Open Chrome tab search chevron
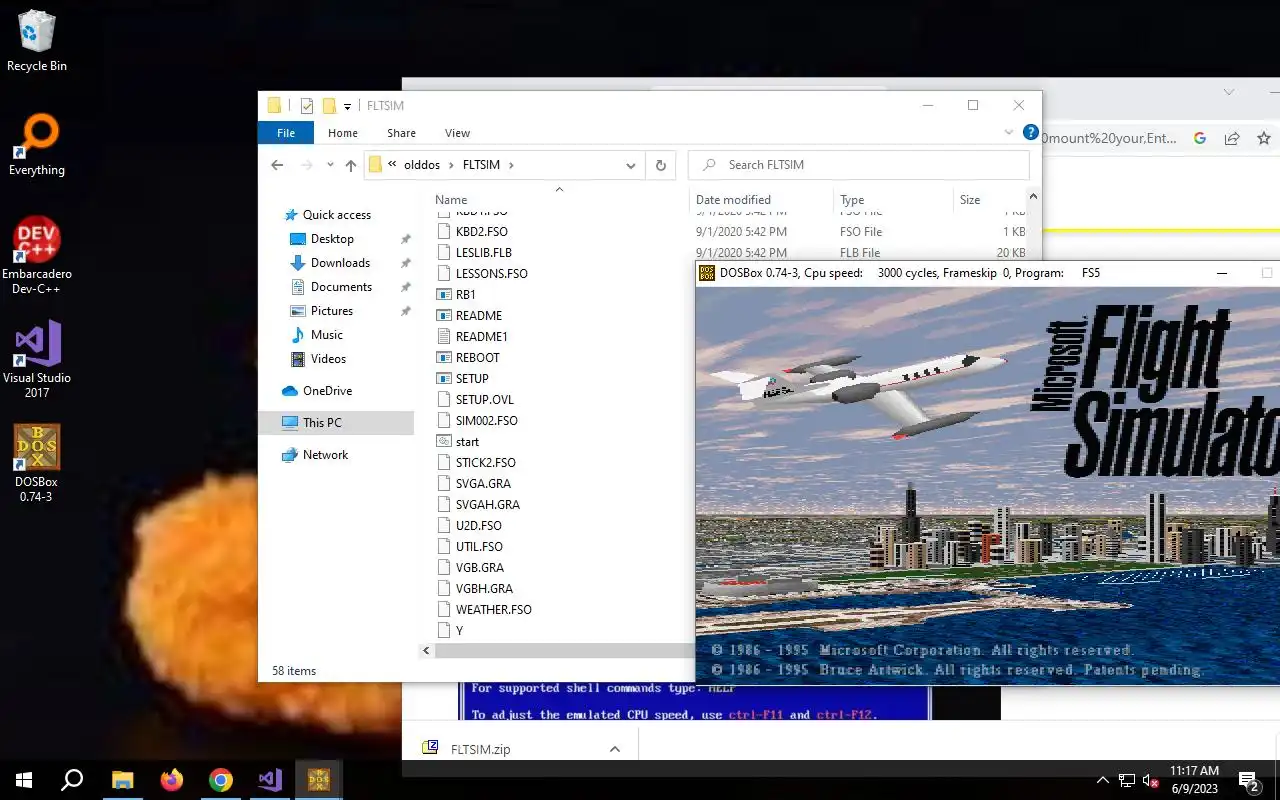The width and height of the screenshot is (1280, 800). [1229, 92]
